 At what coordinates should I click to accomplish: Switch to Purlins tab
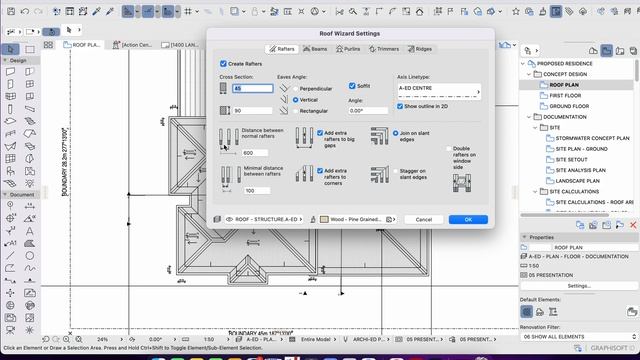348,49
